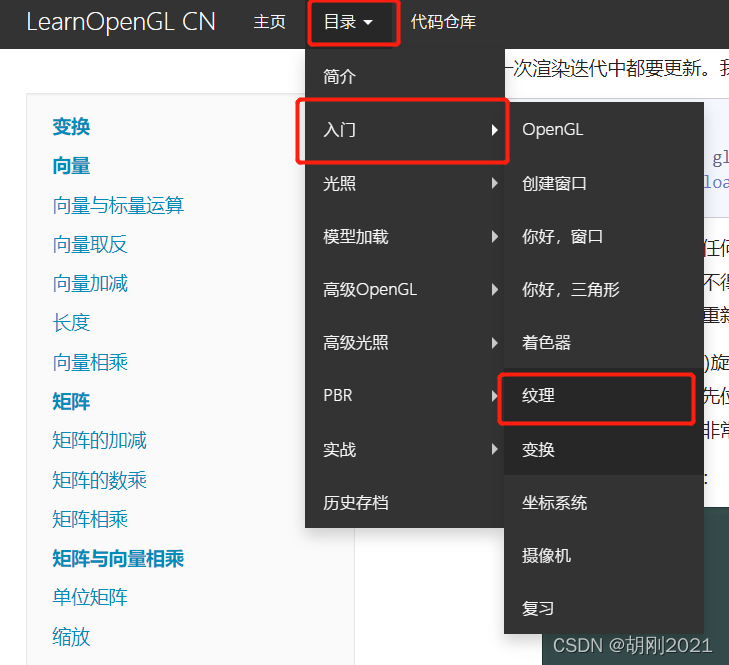This screenshot has width=729, height=665.
Task: Open 向量相乘 sidebar link
Action: tap(90, 362)
